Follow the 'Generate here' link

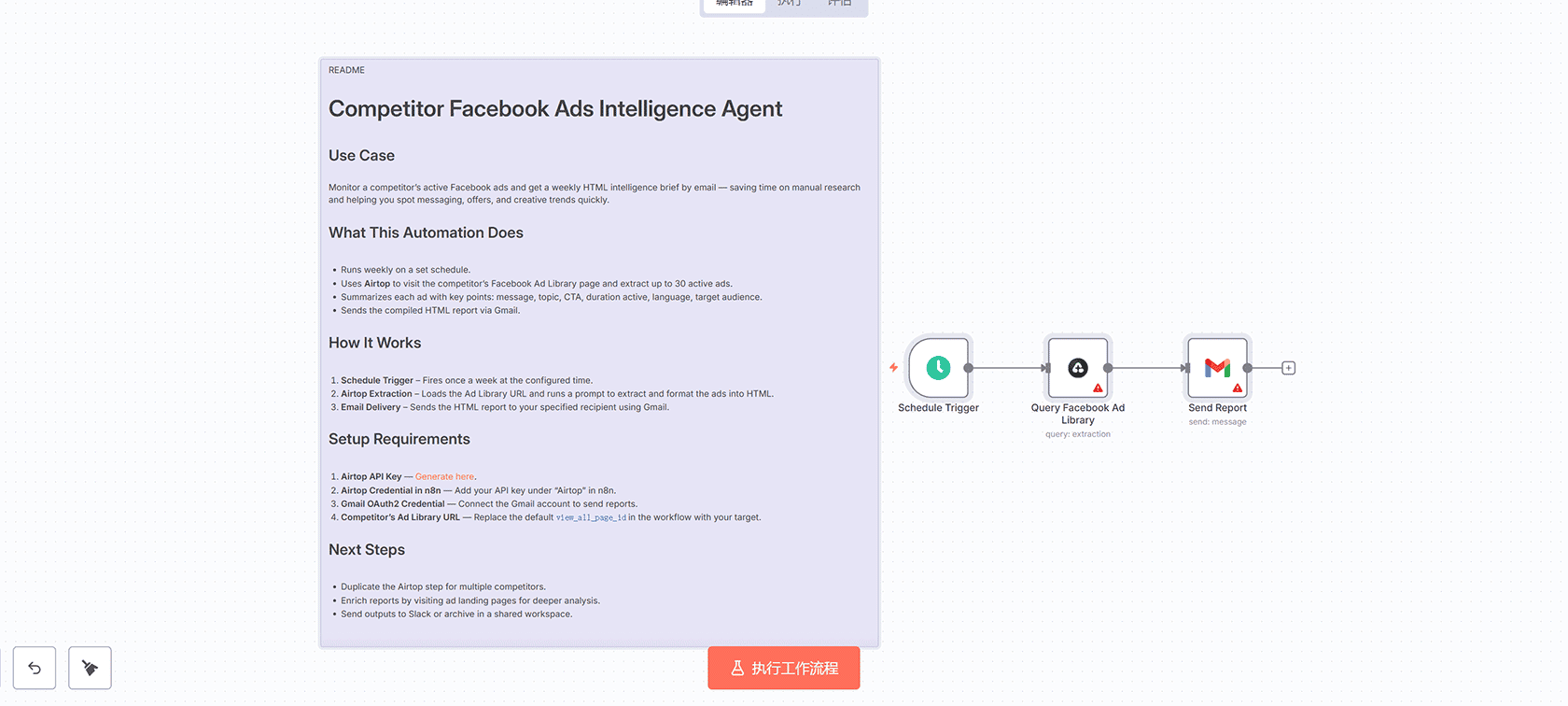444,476
